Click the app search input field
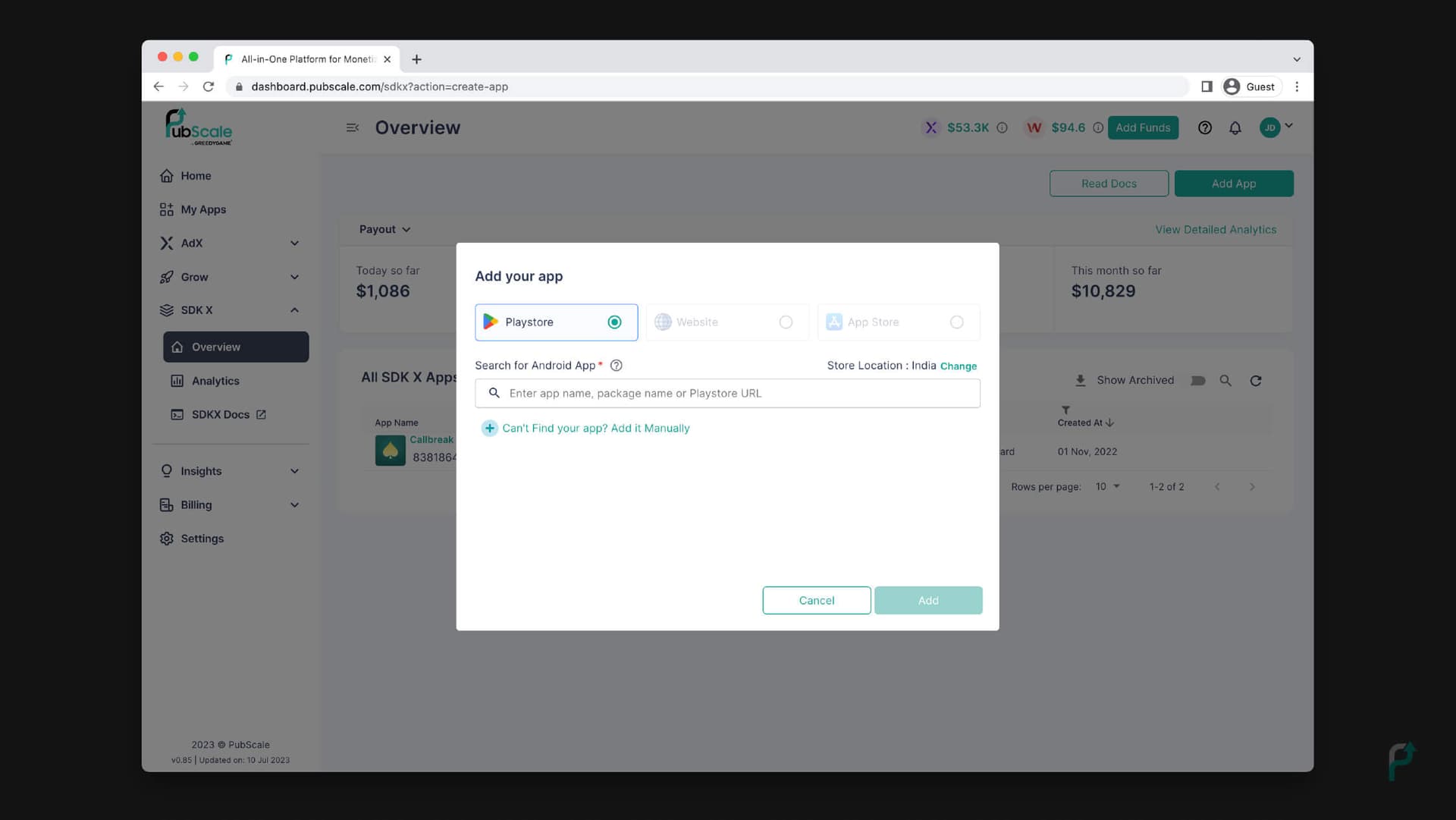The height and width of the screenshot is (820, 1456). 727,392
